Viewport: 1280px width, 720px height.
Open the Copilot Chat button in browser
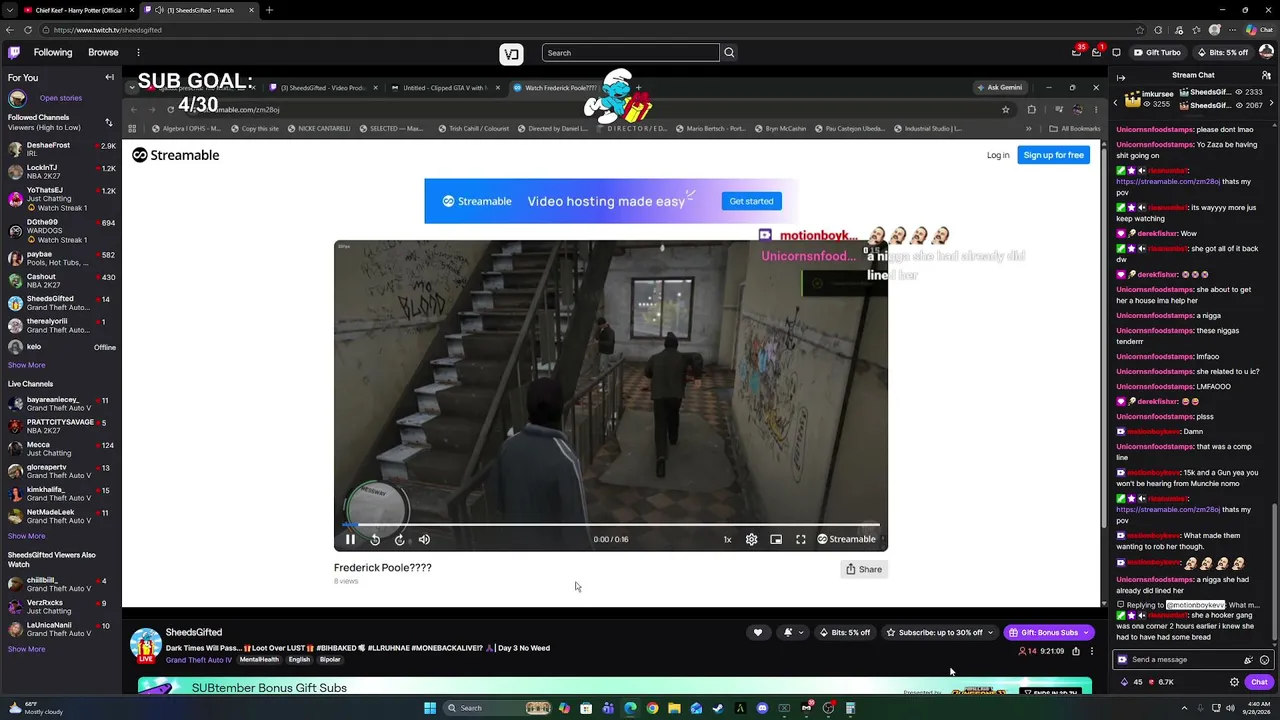(x=1260, y=30)
